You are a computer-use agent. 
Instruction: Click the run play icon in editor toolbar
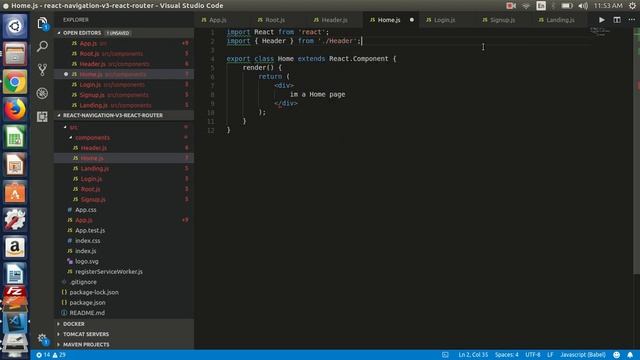(x=602, y=20)
